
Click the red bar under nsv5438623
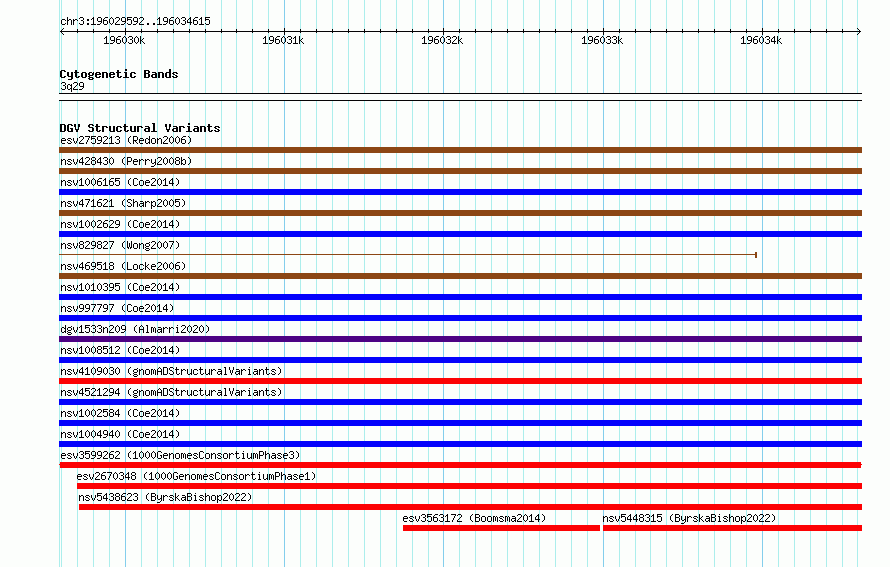[471, 507]
